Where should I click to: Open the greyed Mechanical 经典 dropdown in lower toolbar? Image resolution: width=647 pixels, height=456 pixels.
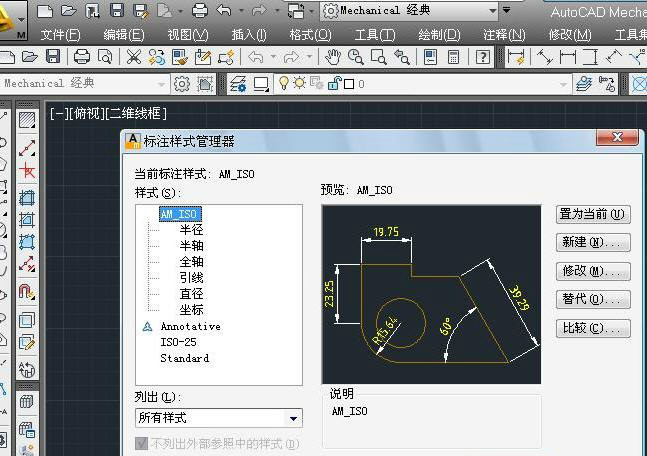(x=161, y=85)
